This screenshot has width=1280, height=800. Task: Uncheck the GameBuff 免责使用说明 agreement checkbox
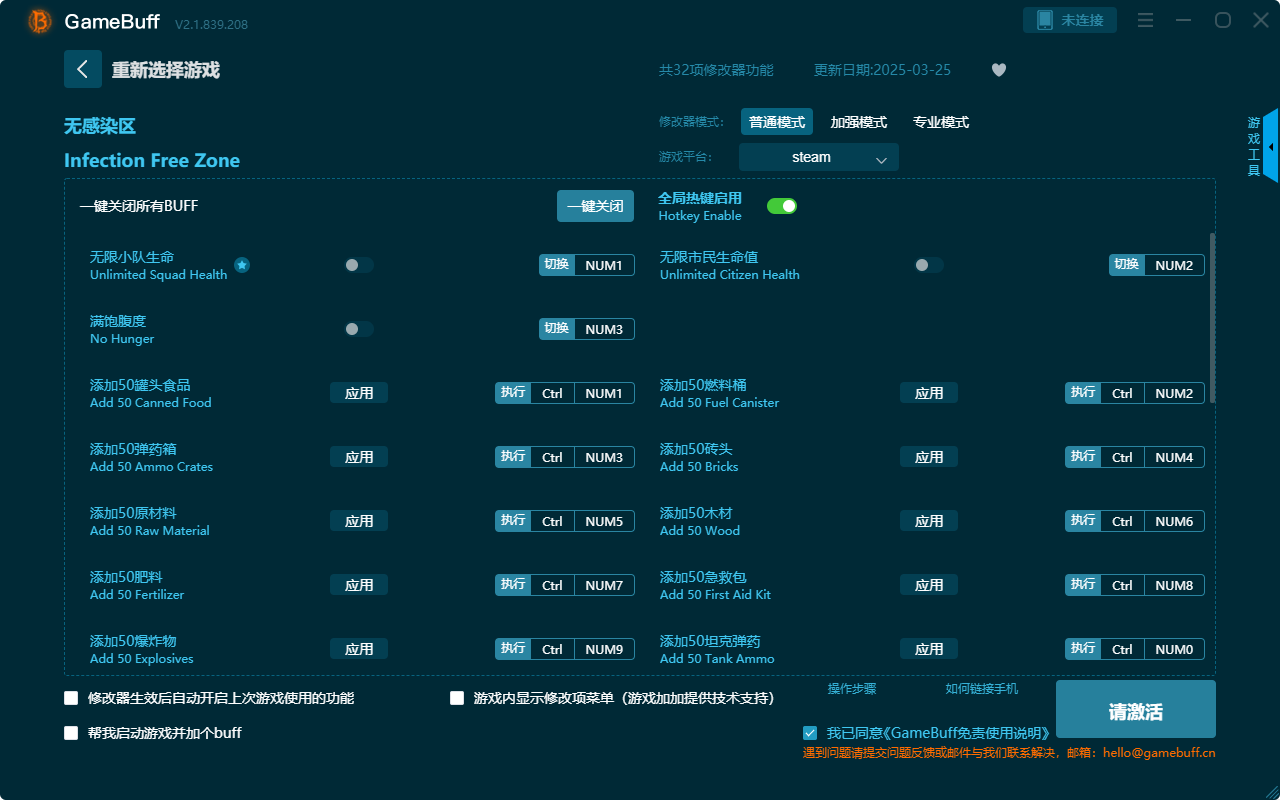810,732
